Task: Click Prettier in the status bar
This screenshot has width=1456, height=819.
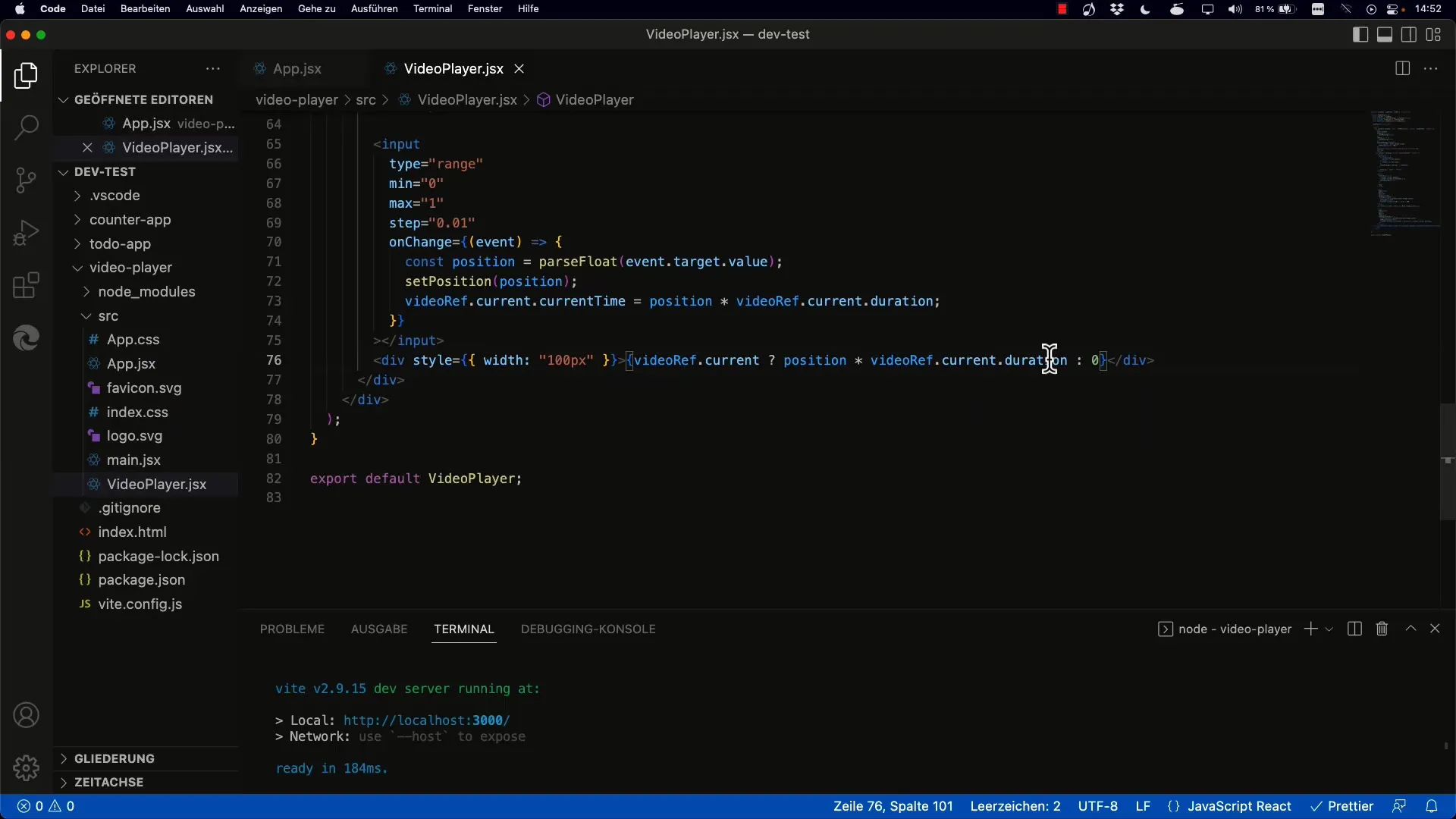Action: click(1341, 806)
